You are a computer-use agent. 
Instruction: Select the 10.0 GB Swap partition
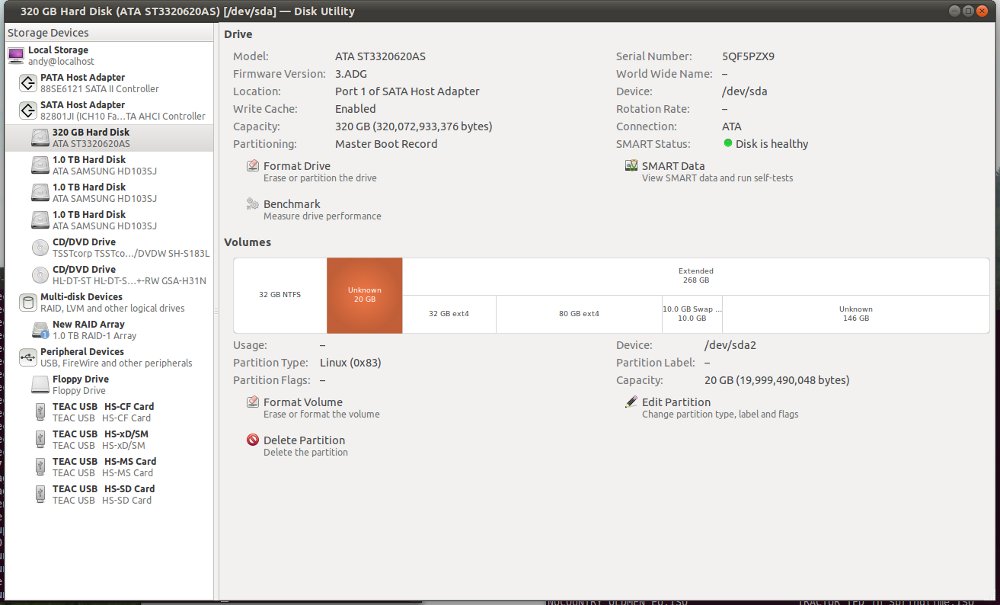pos(692,314)
